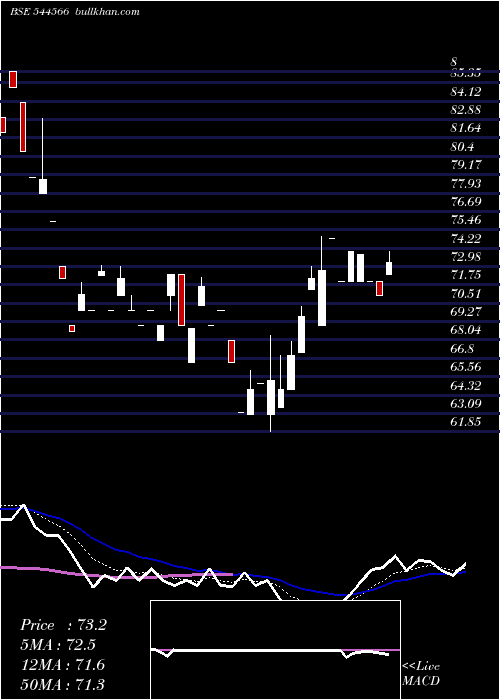The image size is (500, 700).
Task: Click the 75.46 price axis label
Action: click(466, 220)
